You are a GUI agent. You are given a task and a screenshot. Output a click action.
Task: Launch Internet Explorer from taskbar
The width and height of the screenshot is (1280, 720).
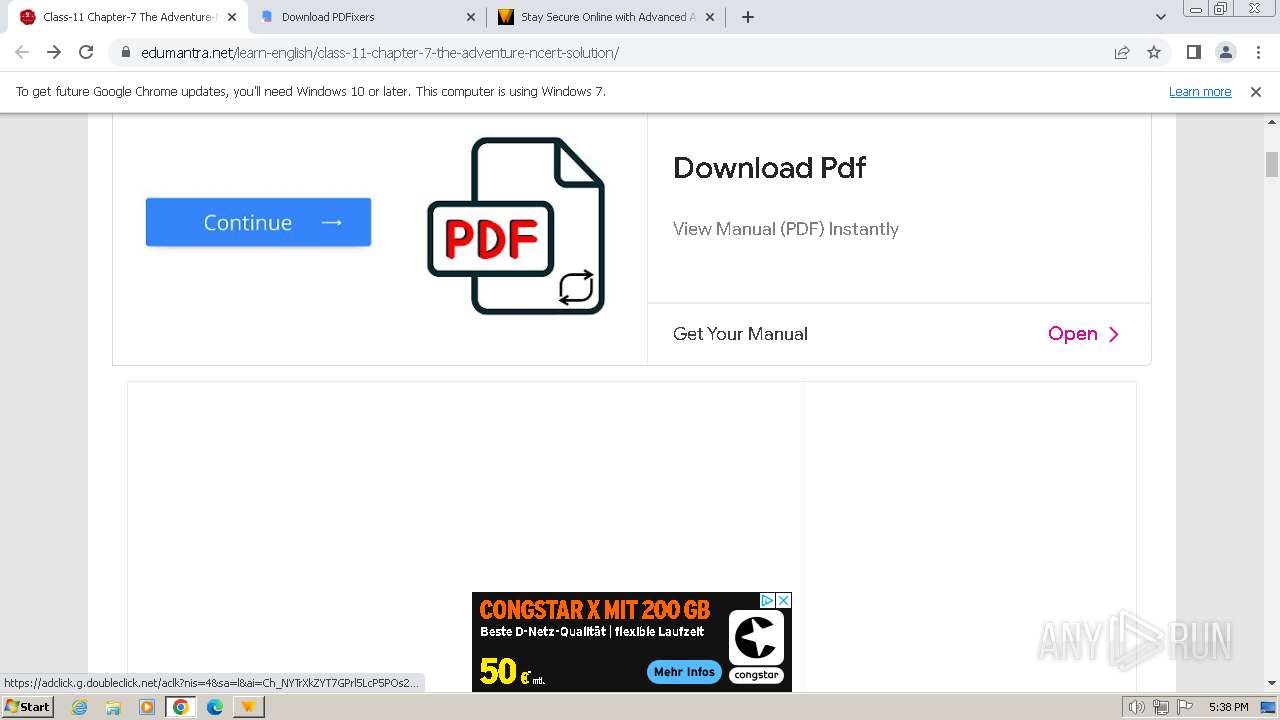(80, 707)
